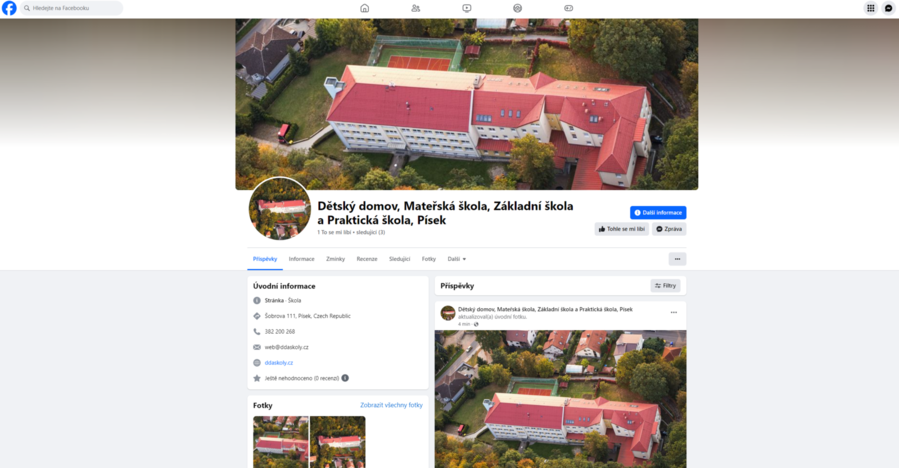The image size is (899, 468).
Task: Like the page with Tohle se mi líbí
Action: pyautogui.click(x=622, y=229)
